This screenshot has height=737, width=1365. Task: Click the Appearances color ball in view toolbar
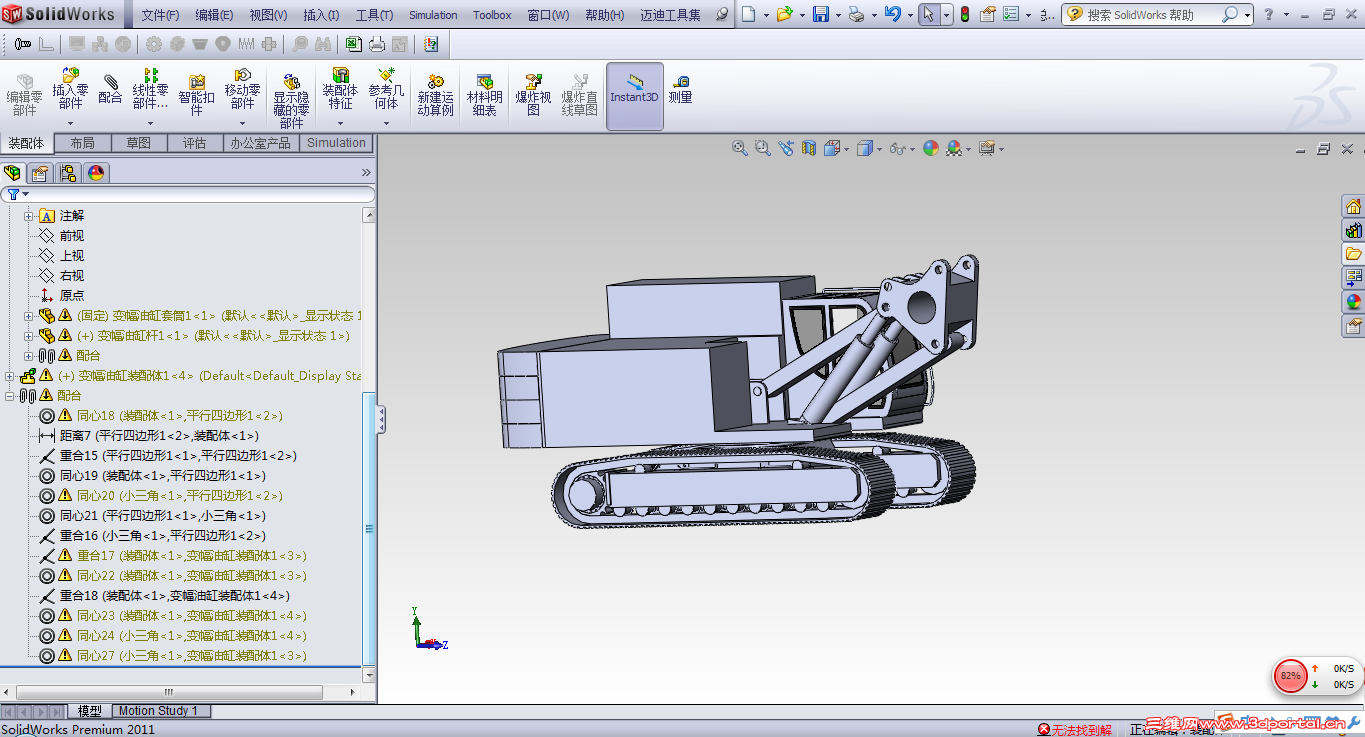pos(931,148)
